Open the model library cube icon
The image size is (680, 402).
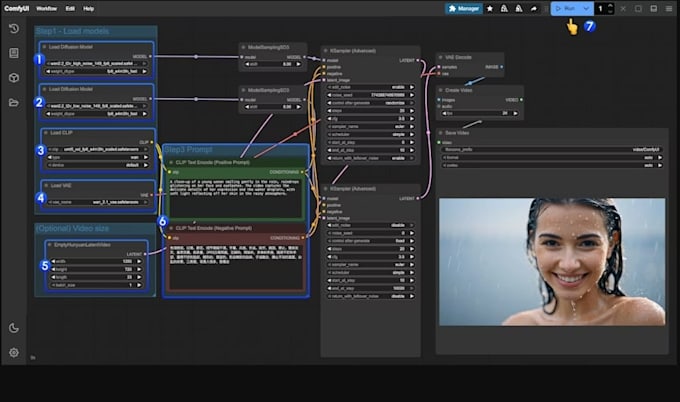pos(14,78)
